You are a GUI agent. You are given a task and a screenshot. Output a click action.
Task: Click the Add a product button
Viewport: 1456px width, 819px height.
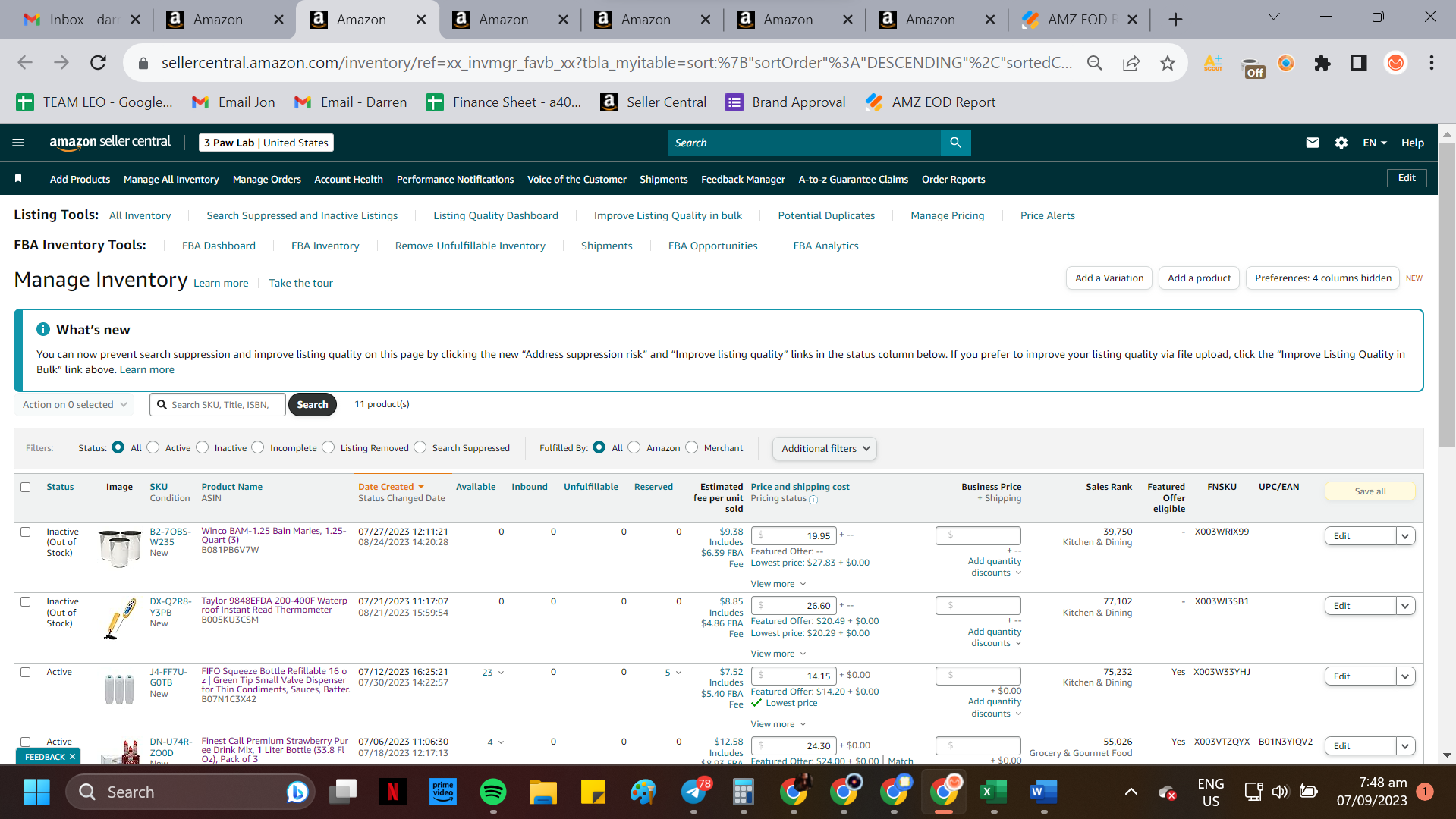[1200, 278]
